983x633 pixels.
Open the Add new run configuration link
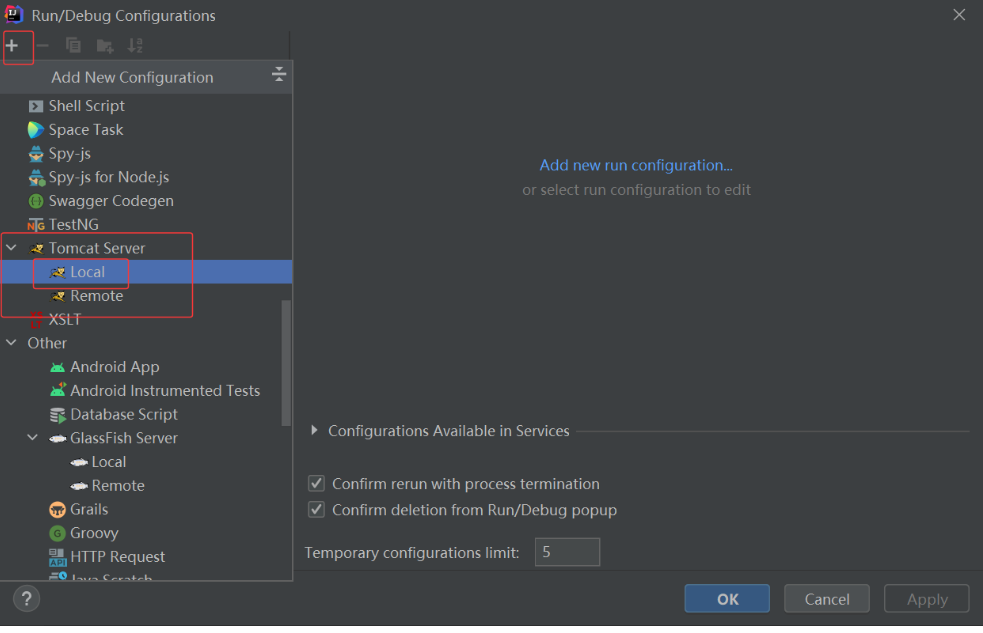click(x=636, y=165)
